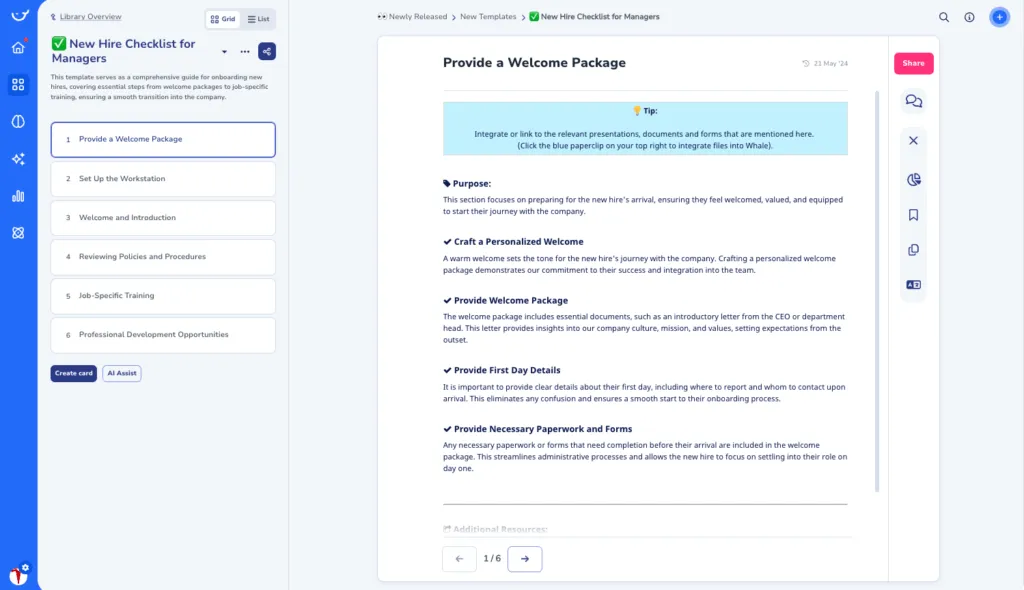
Task: Click the AI Assist button
Action: pos(122,373)
